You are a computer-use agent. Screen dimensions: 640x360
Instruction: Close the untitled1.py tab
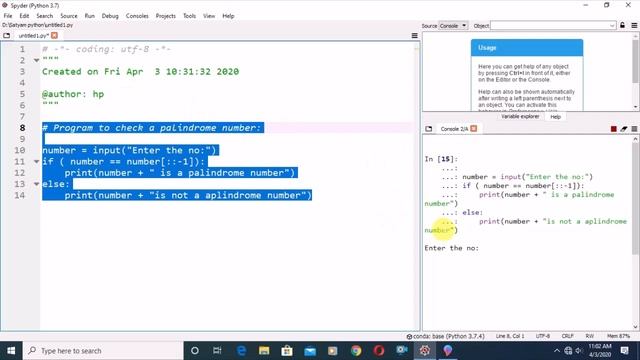pos(54,36)
